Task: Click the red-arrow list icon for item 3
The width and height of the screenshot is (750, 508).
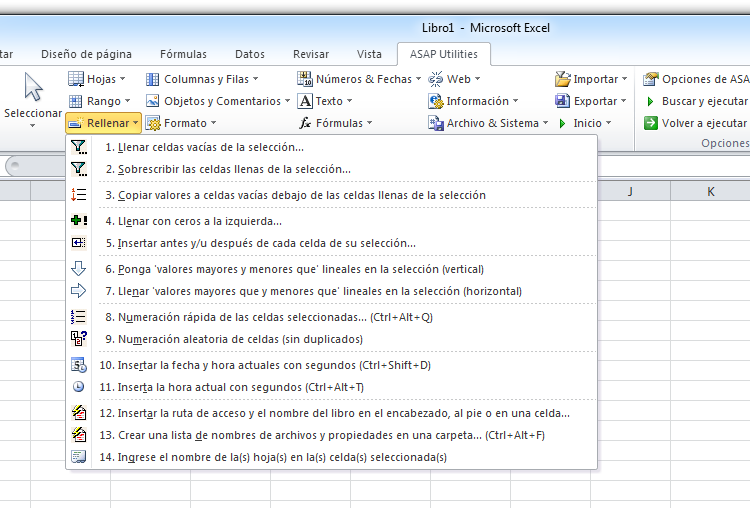Action: click(x=78, y=195)
